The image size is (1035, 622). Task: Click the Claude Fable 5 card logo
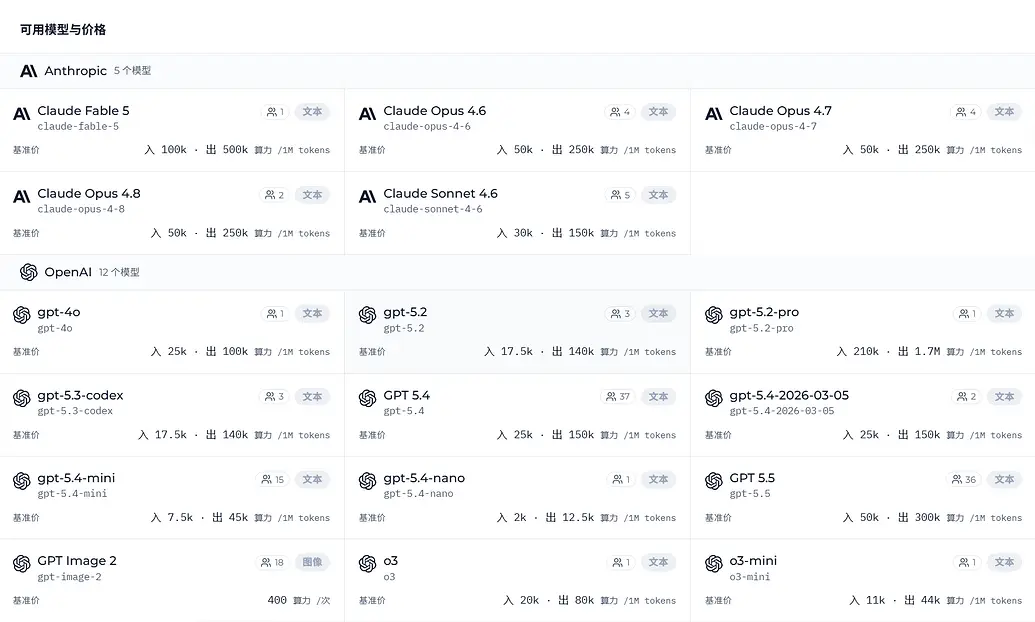(22, 114)
